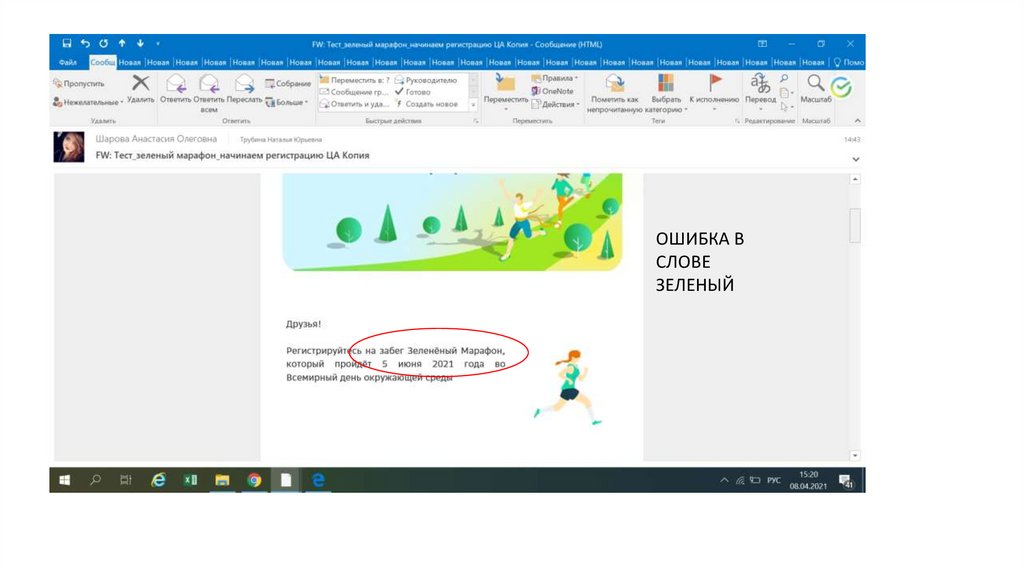Click the vertical scrollbar of message body
1024x574 pixels.
(x=854, y=225)
